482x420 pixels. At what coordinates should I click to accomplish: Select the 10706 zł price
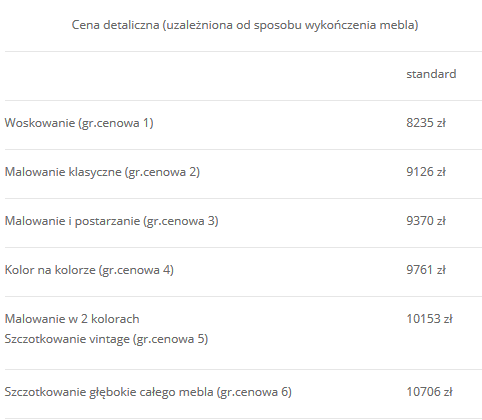(x=429, y=392)
